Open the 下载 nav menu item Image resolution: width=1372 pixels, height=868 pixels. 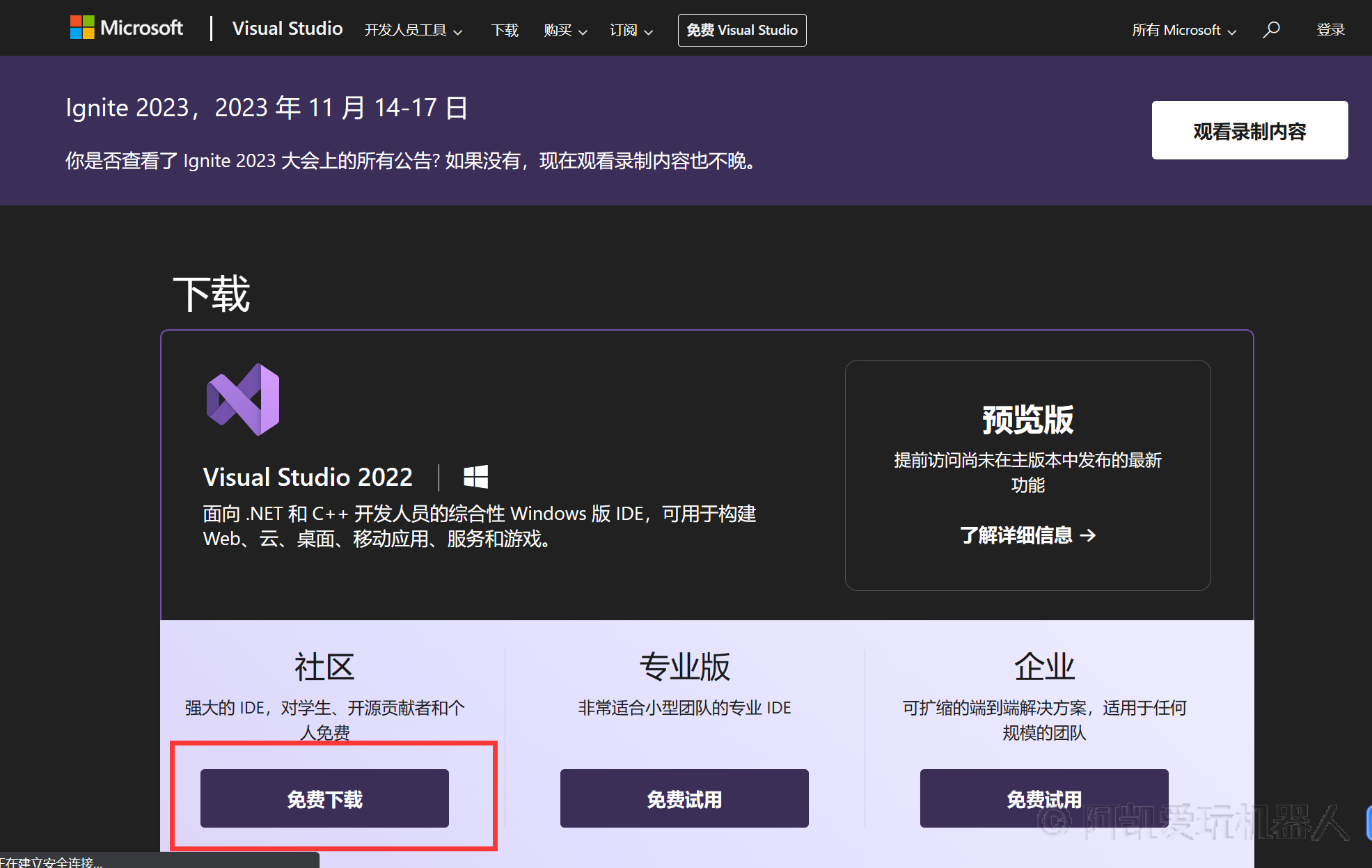[505, 30]
